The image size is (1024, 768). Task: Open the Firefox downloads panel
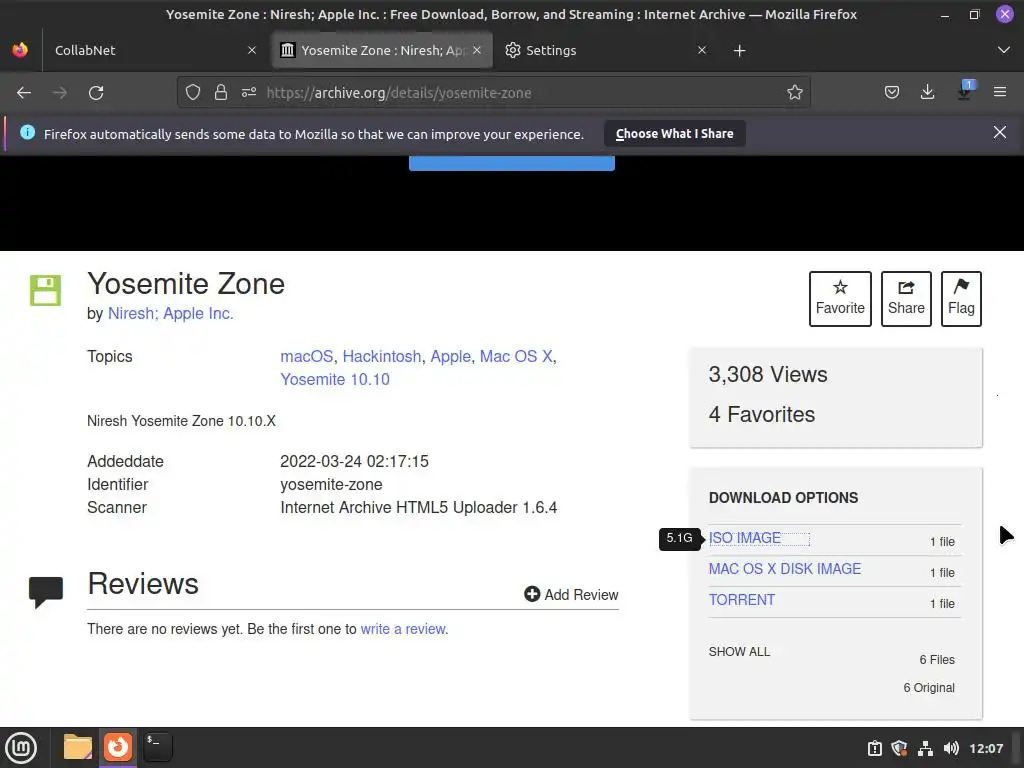click(x=927, y=93)
